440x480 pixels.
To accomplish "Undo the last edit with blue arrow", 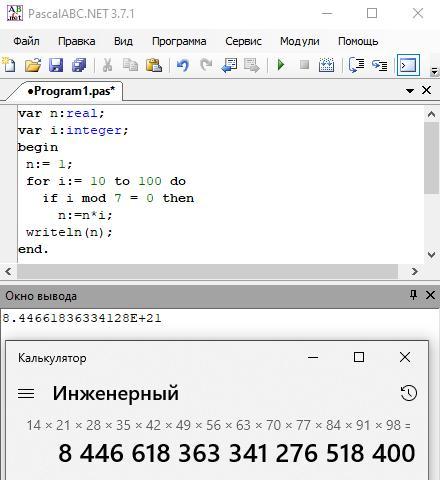I will pos(183,65).
